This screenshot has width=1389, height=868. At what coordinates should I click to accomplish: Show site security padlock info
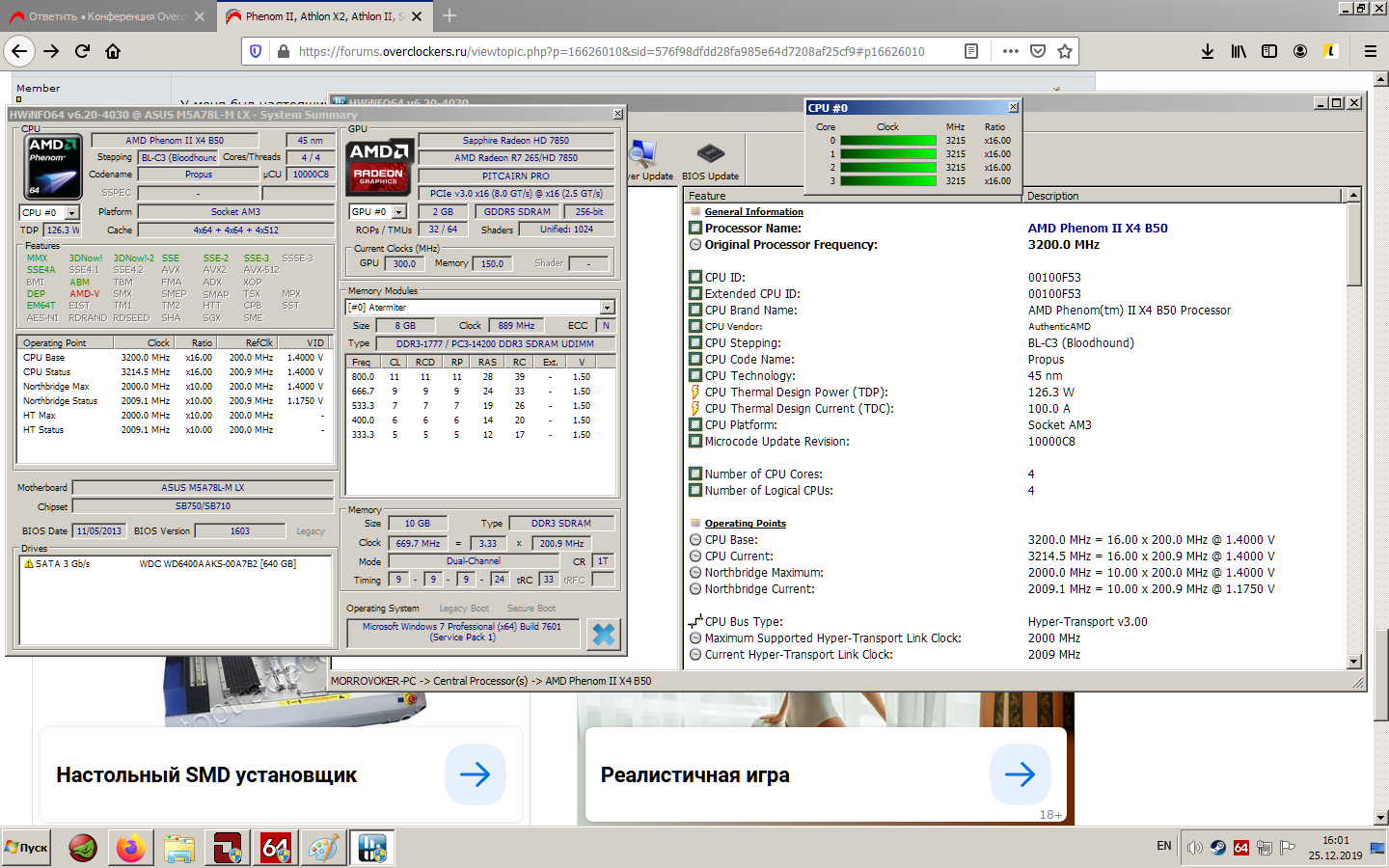tap(283, 51)
